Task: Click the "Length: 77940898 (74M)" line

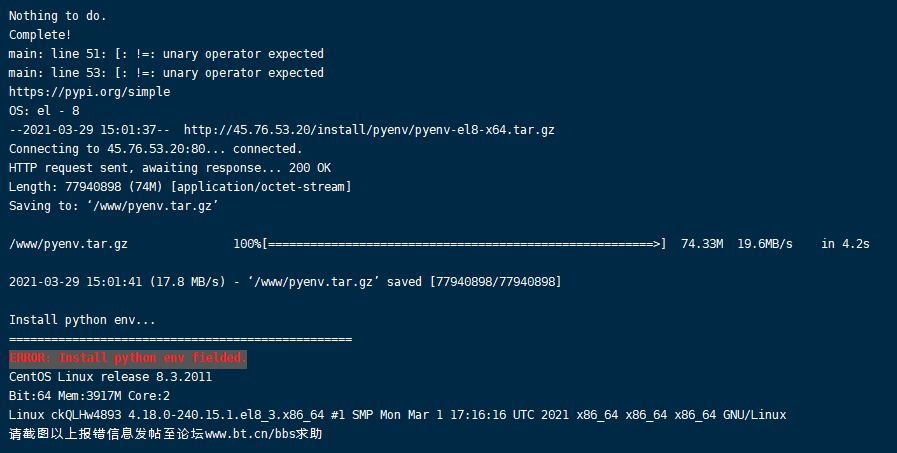Action: click(x=180, y=187)
